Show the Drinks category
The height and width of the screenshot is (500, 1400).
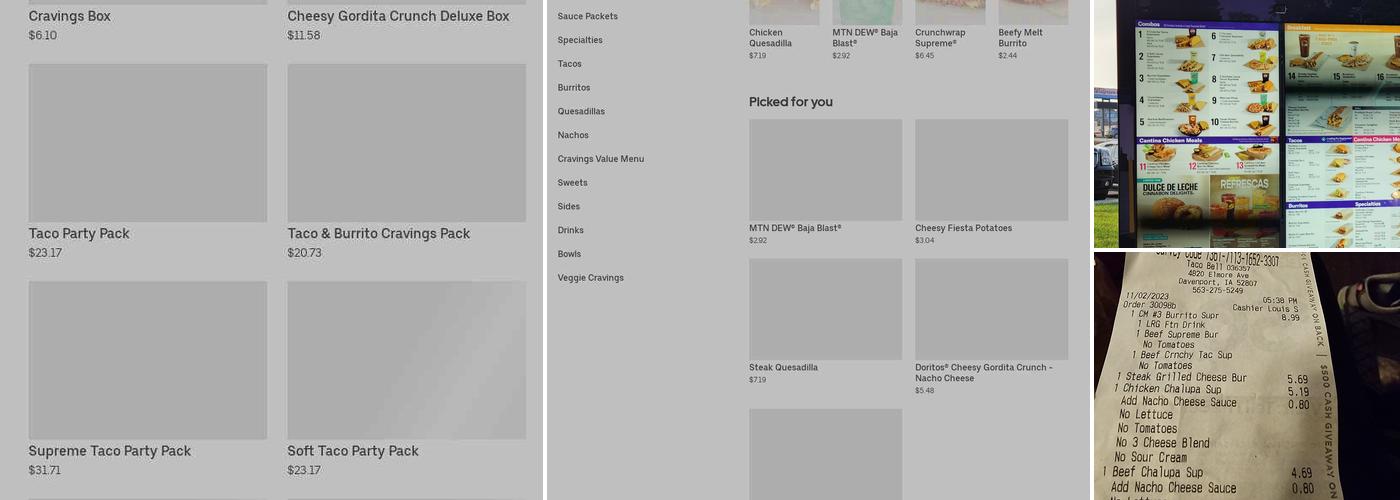click(570, 230)
